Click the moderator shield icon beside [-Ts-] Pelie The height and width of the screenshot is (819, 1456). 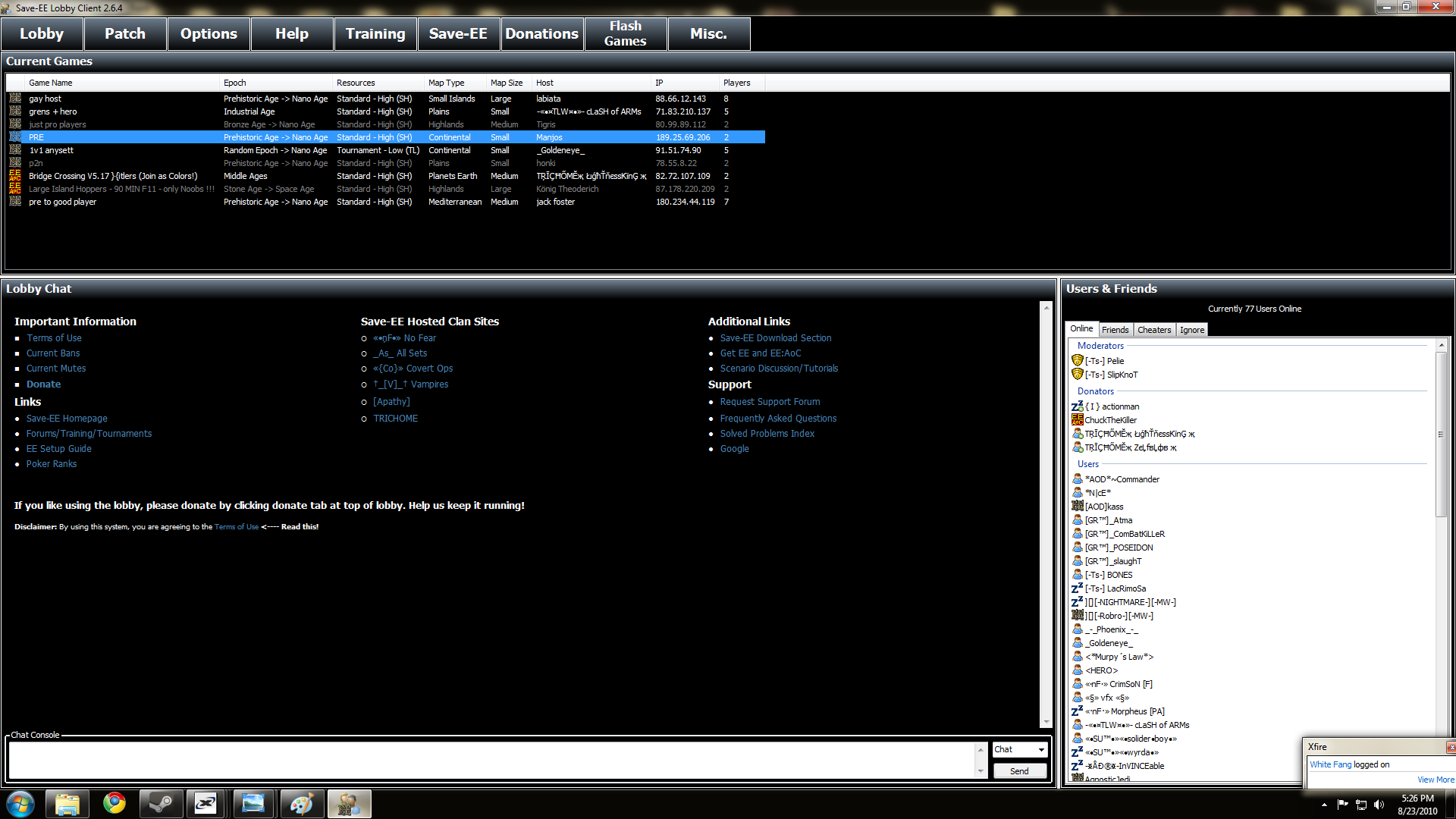[x=1077, y=361]
